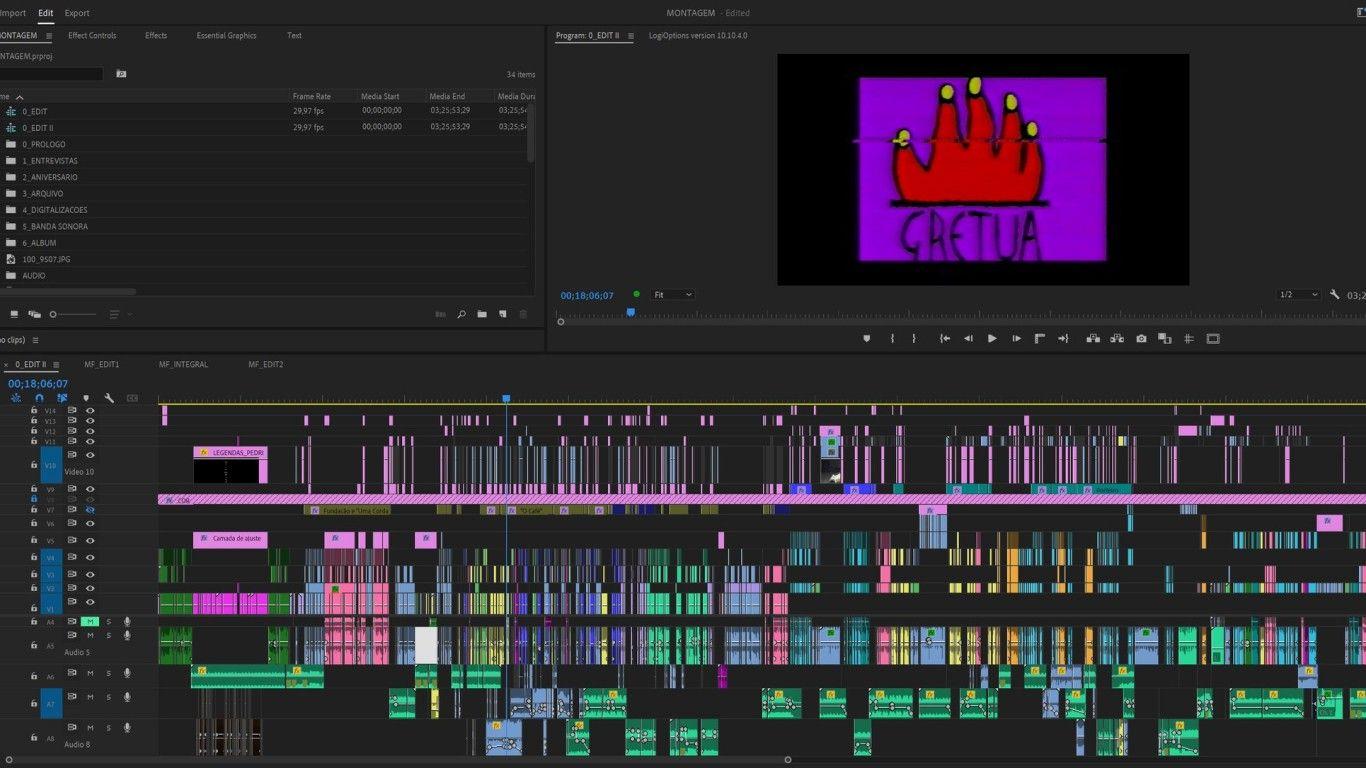1366x768 pixels.
Task: Click Automate to Sequence icon in Project panel
Action: coord(440,314)
